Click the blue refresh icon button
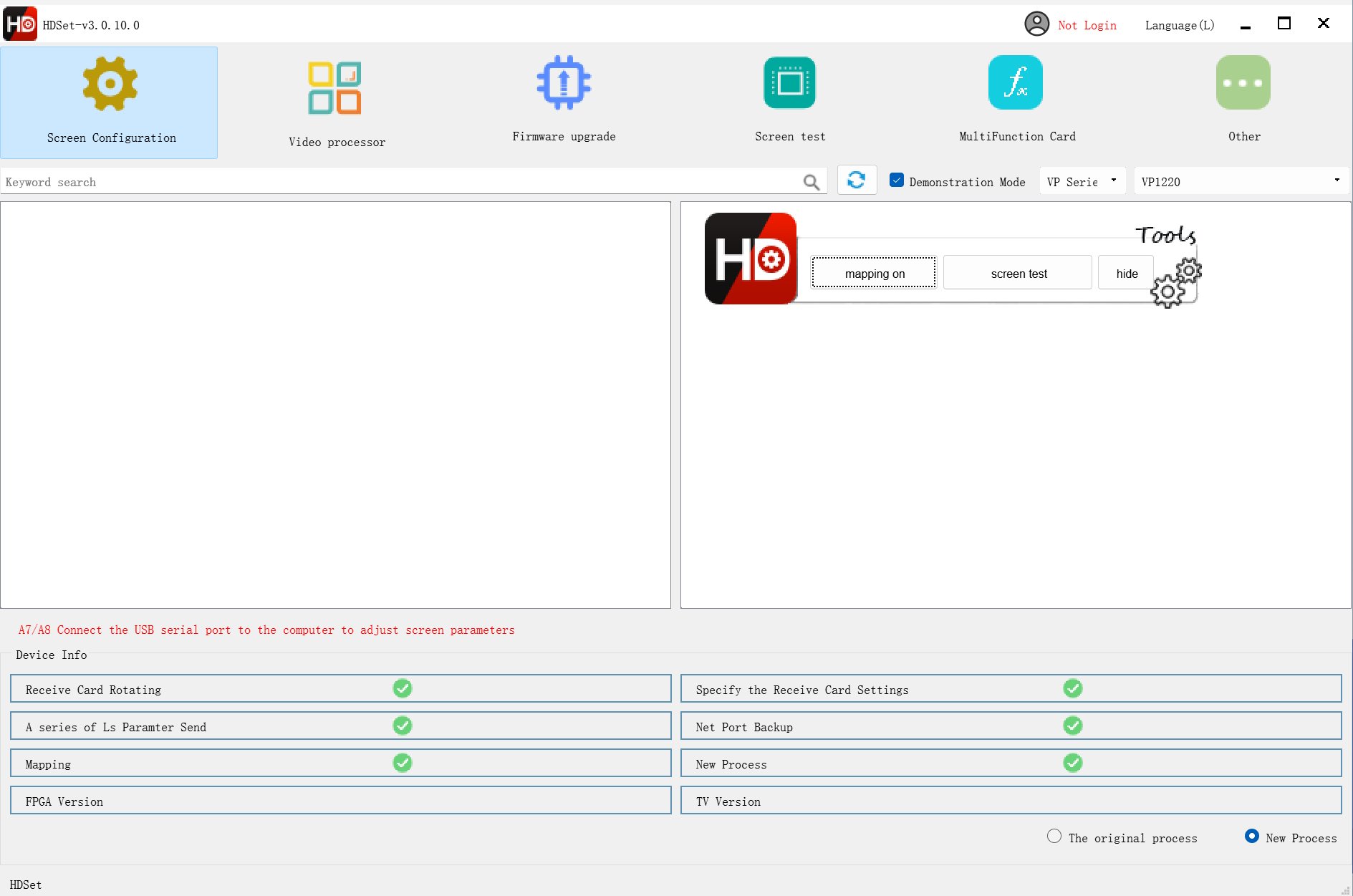Screen dimensions: 1353x896 pyautogui.click(x=857, y=180)
